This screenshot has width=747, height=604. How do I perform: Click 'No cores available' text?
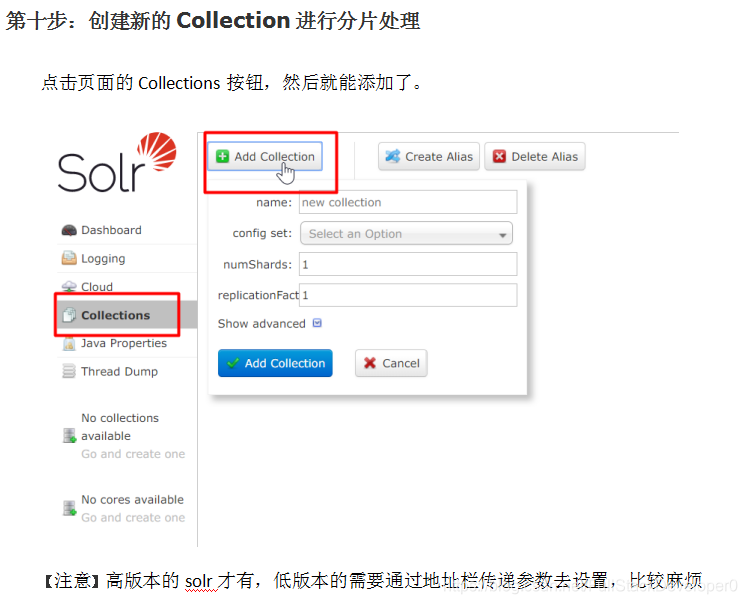tap(132, 500)
